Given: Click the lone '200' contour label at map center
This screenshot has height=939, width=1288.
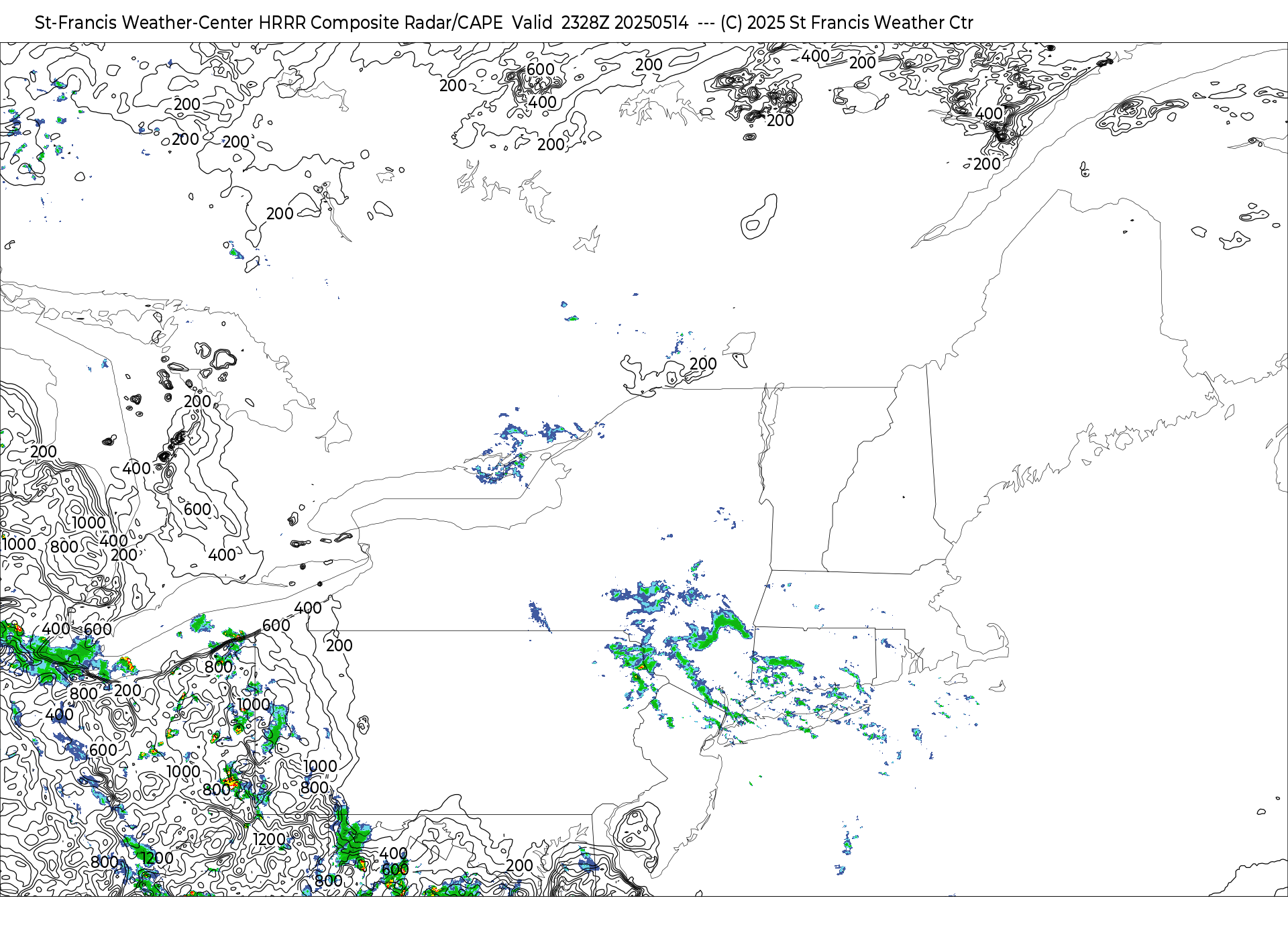Looking at the screenshot, I should click(703, 364).
